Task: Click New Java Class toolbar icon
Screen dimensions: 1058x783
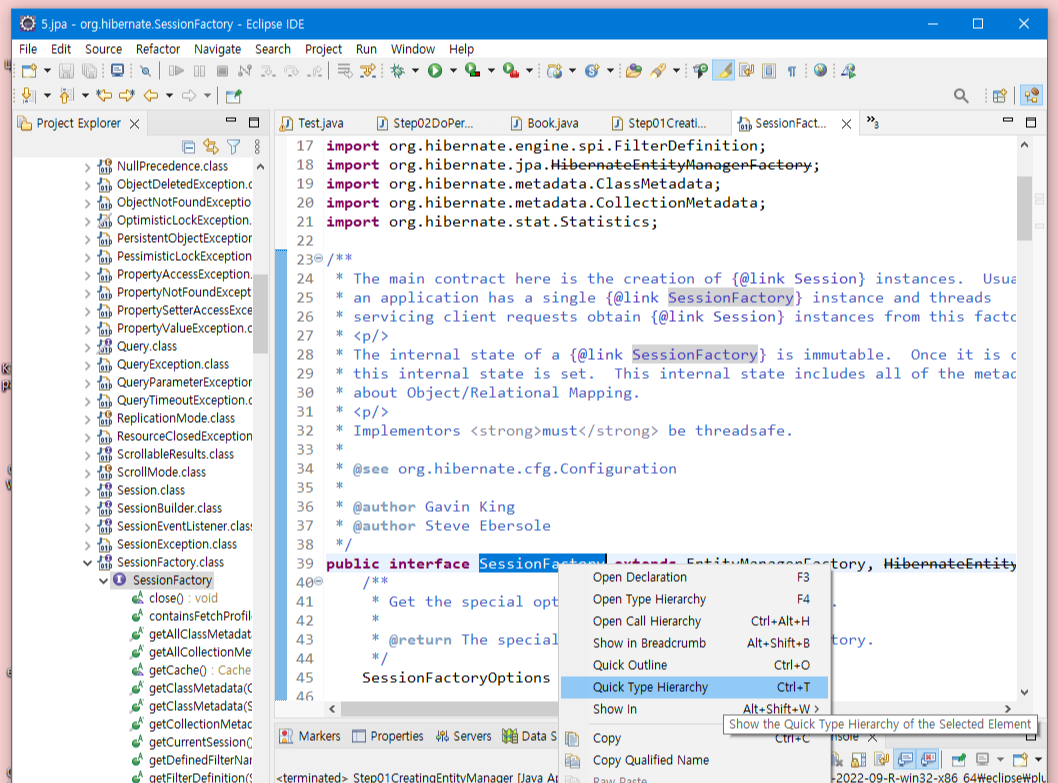Action: pos(592,71)
